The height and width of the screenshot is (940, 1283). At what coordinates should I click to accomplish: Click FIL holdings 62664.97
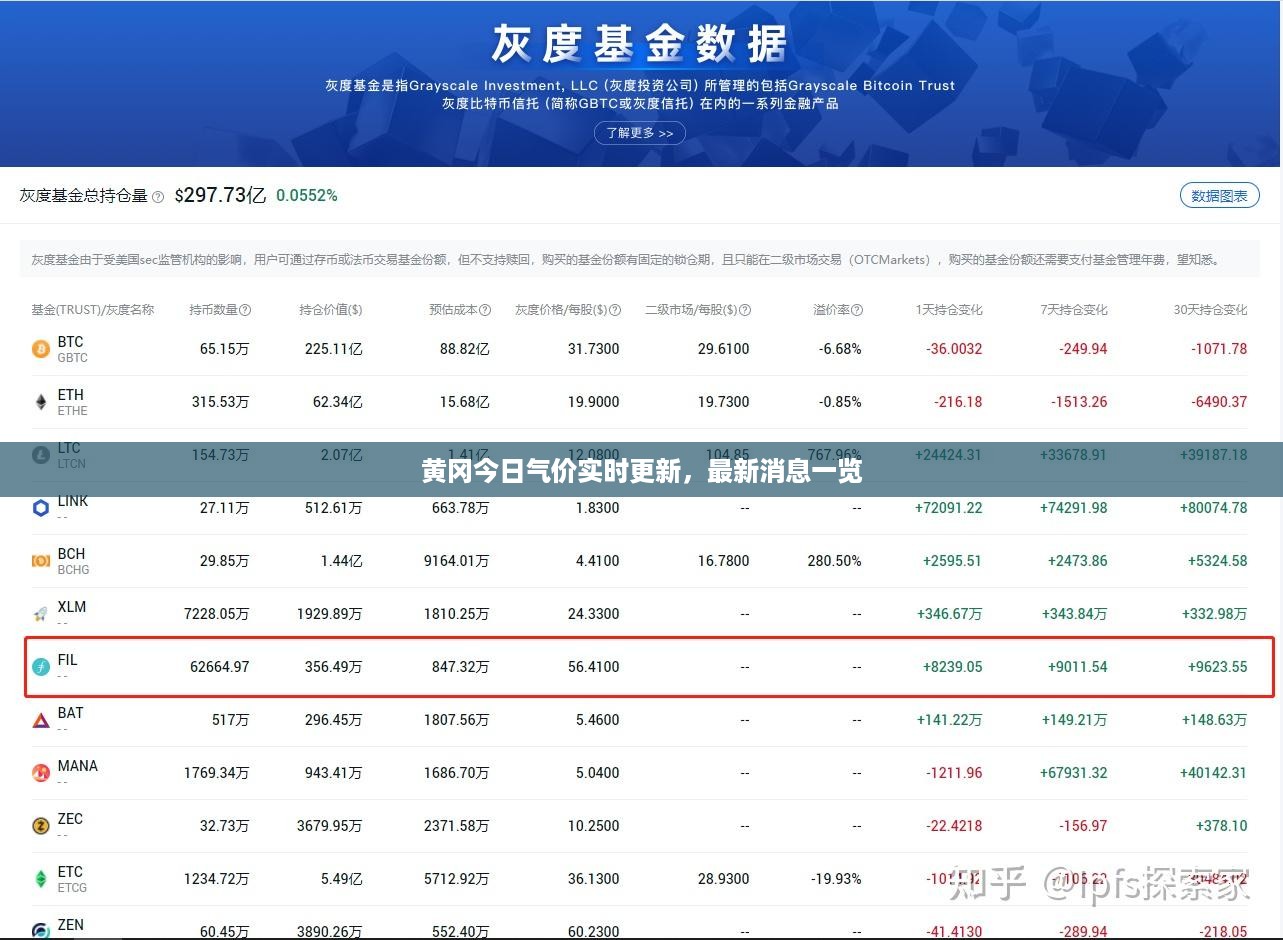[220, 667]
